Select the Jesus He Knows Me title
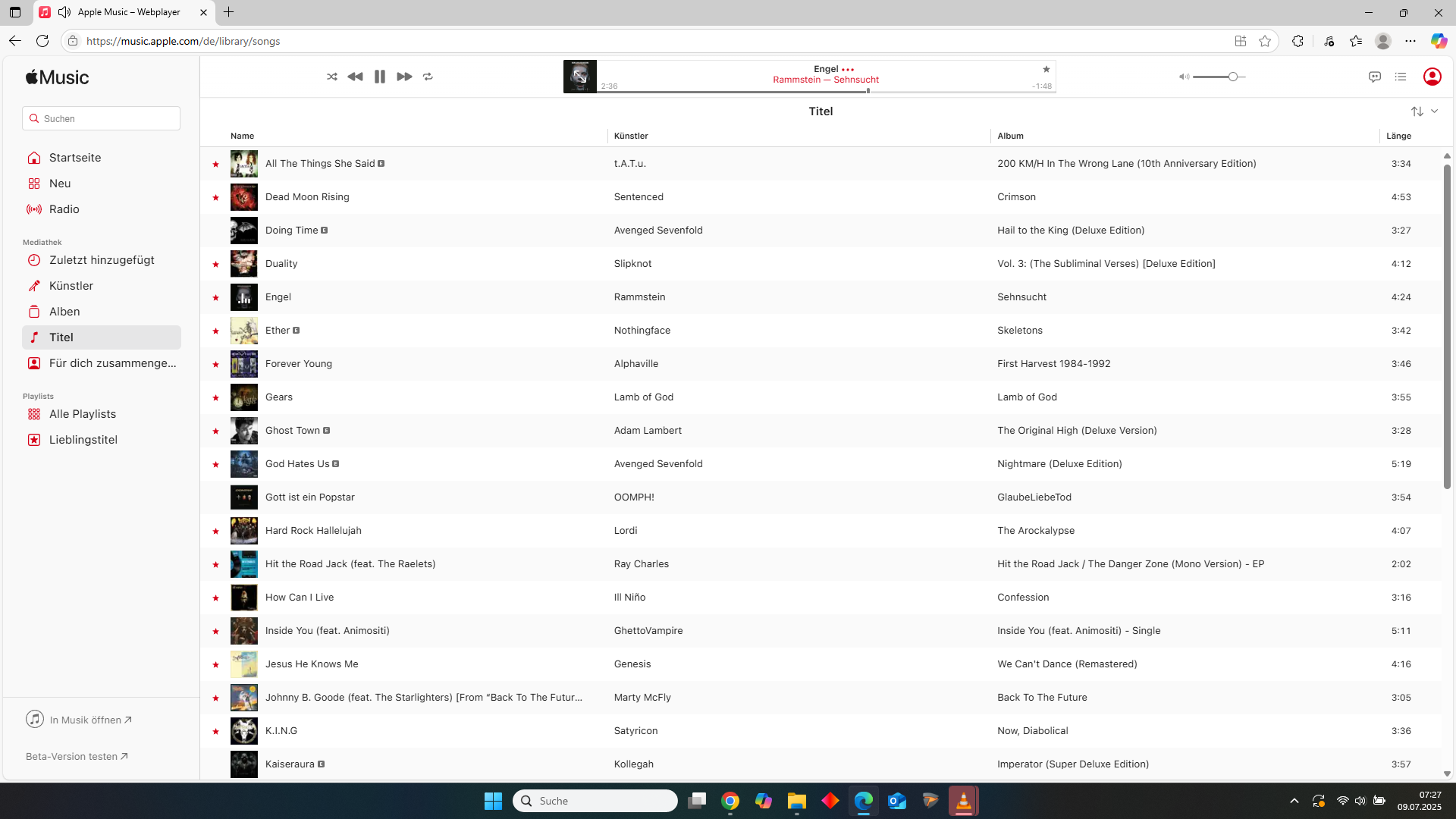 point(312,664)
